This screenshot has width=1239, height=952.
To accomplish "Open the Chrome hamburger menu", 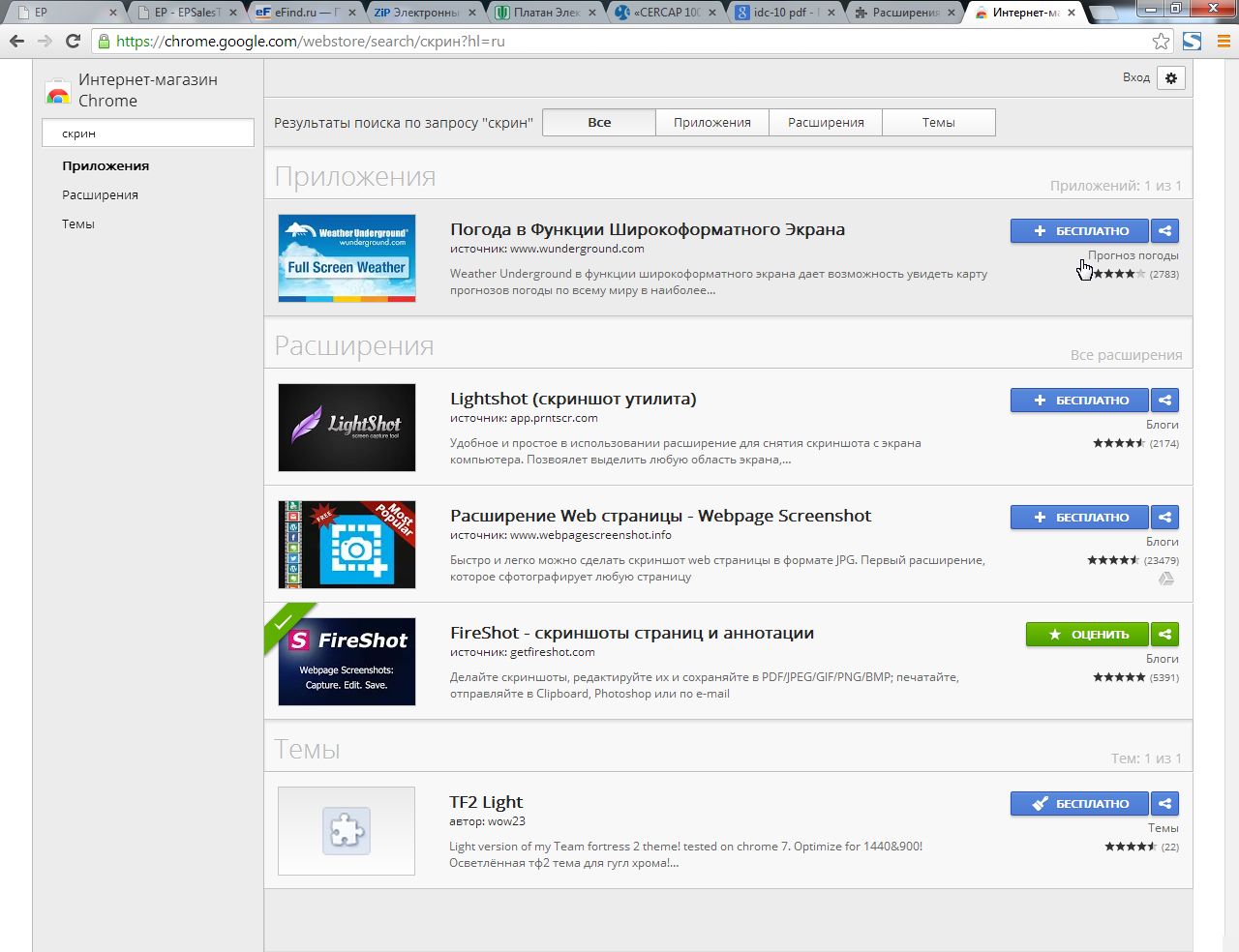I will click(1221, 42).
